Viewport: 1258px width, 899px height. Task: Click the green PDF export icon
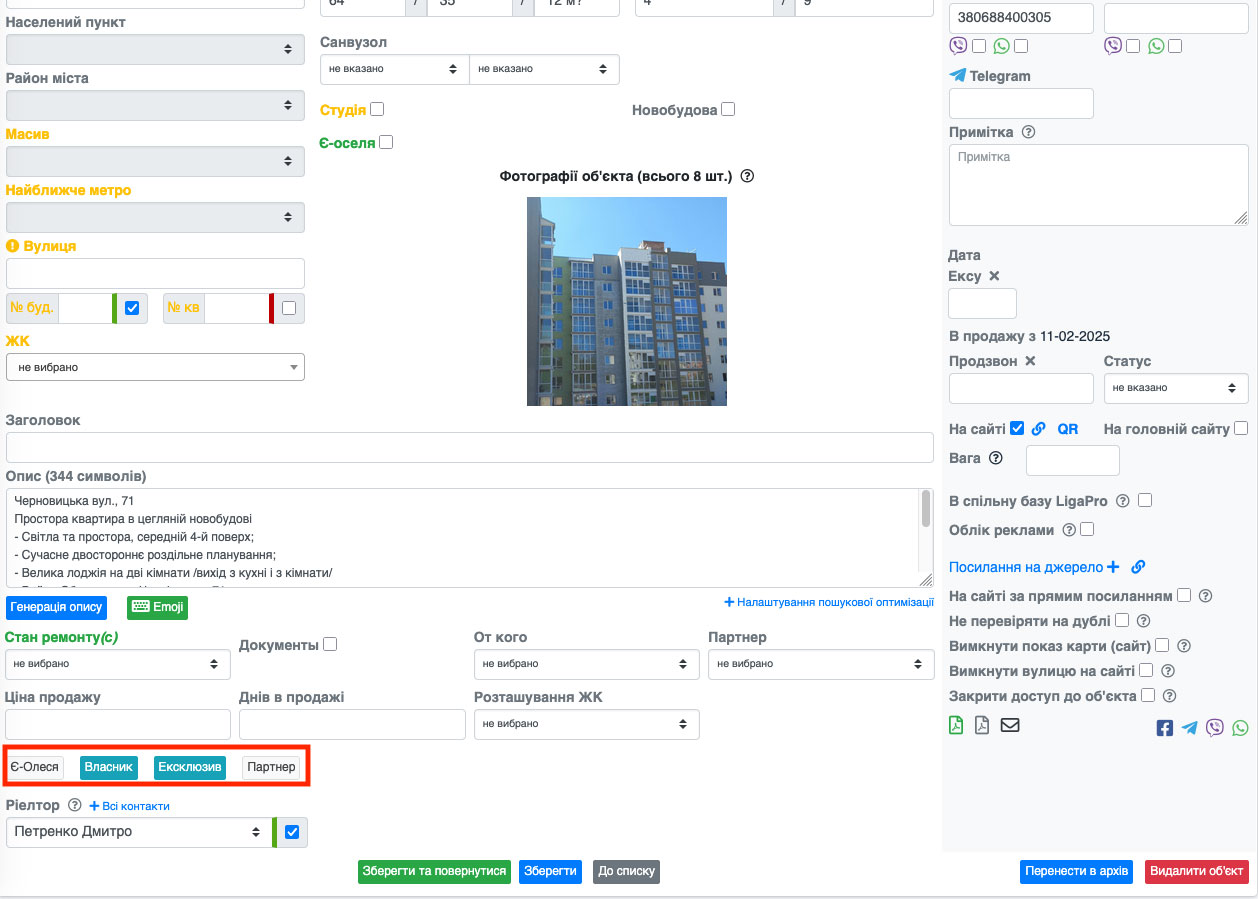(x=957, y=726)
